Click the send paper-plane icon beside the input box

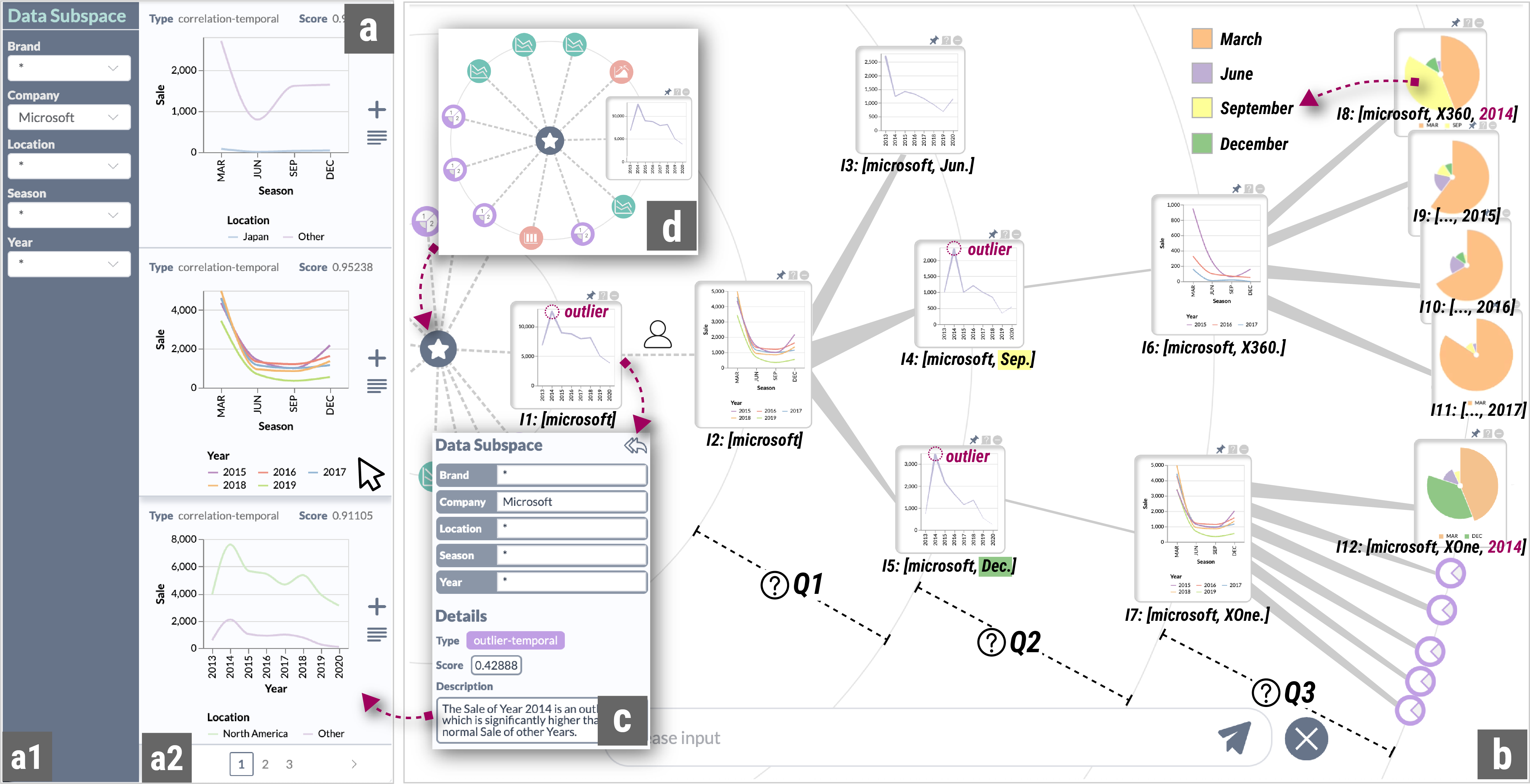click(x=1235, y=738)
